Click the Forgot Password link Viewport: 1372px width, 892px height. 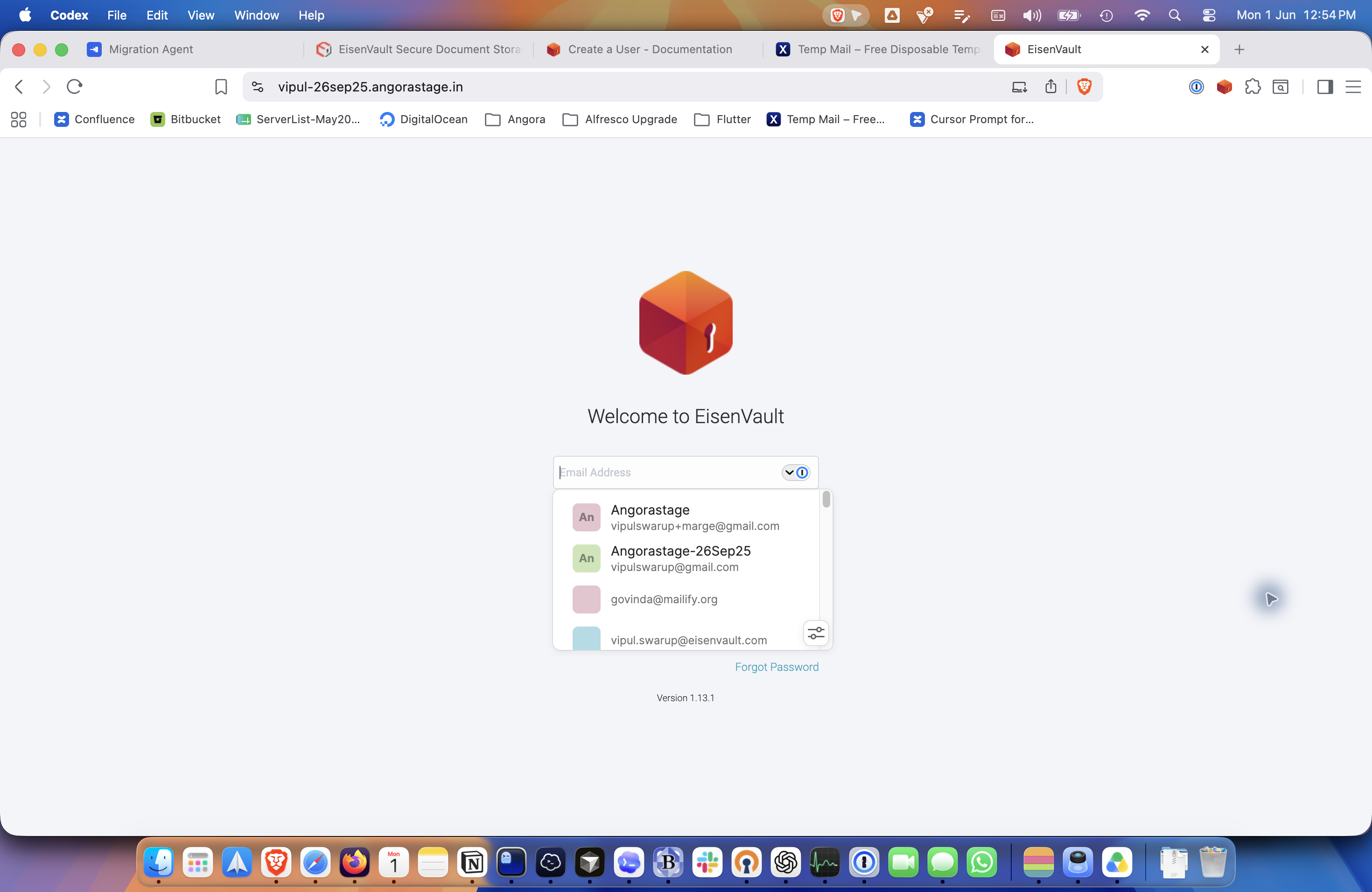[x=777, y=667]
